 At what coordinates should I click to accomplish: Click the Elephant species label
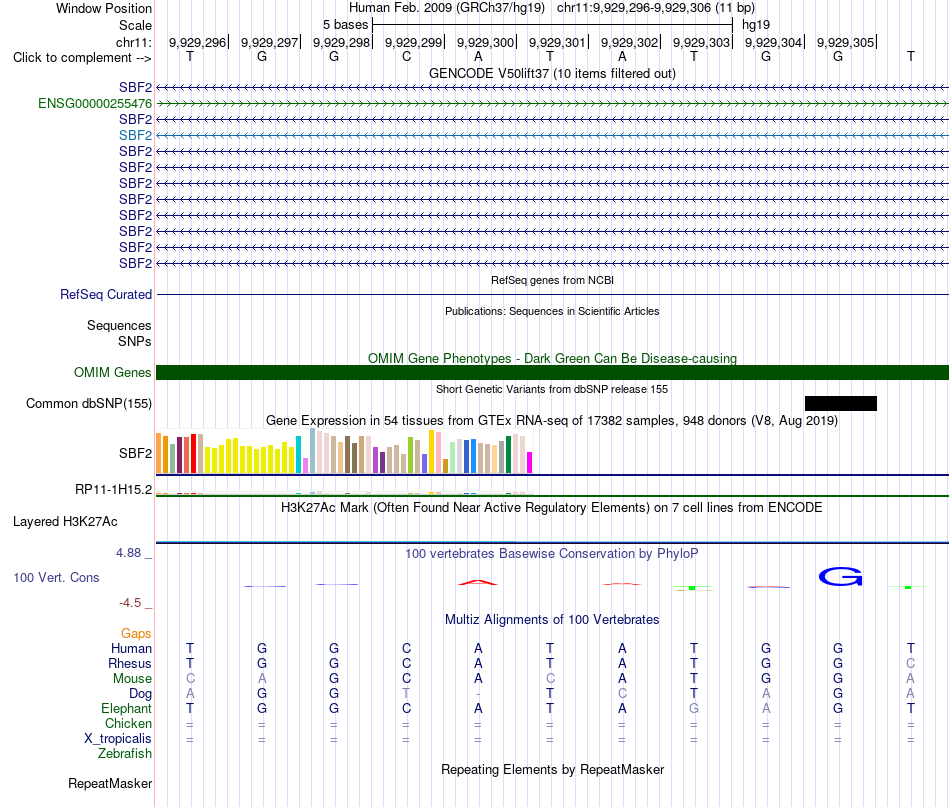point(126,708)
